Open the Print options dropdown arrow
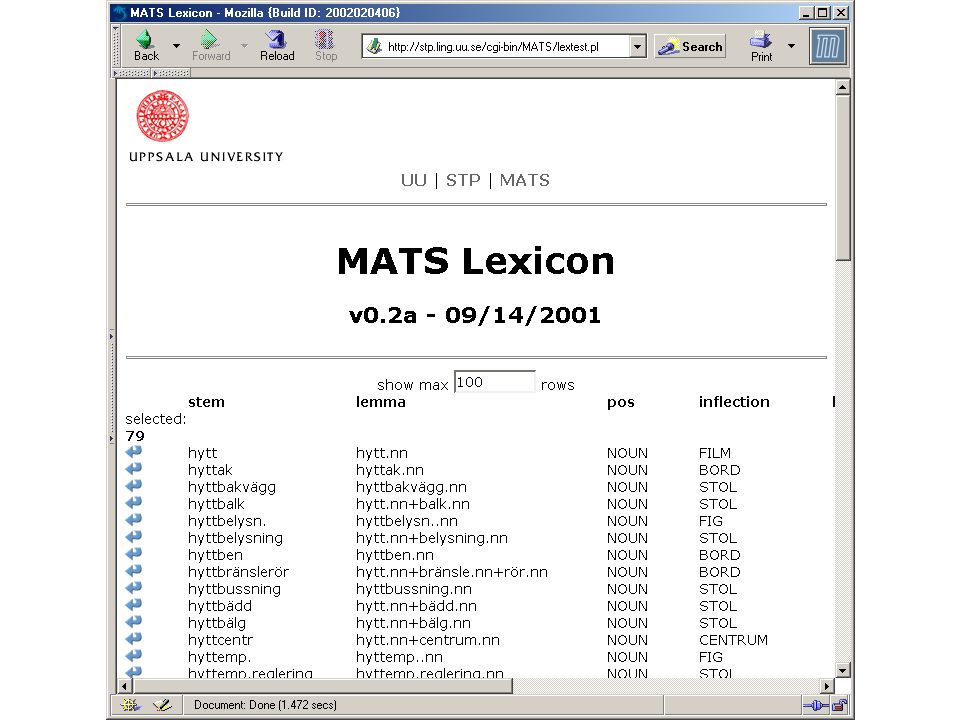The image size is (960, 720). pos(791,46)
